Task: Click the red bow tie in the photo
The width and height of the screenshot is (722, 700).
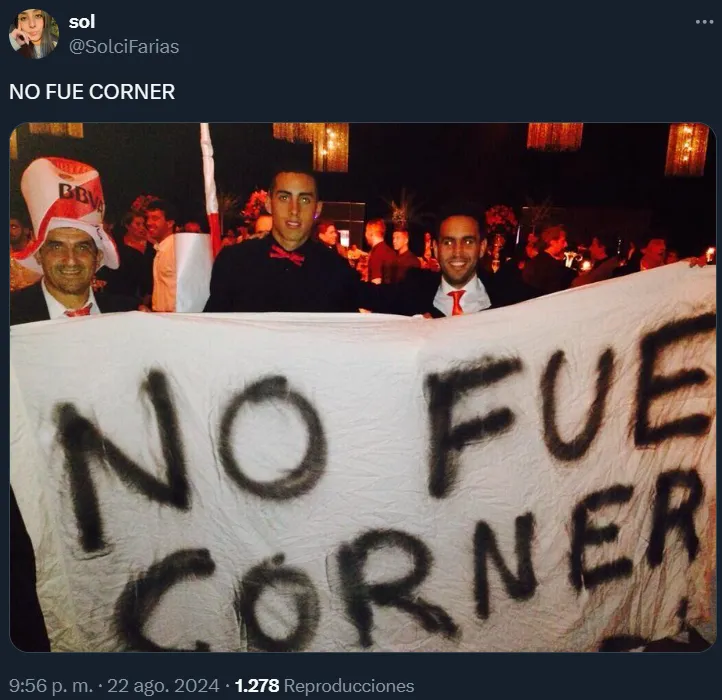Action: (x=286, y=255)
